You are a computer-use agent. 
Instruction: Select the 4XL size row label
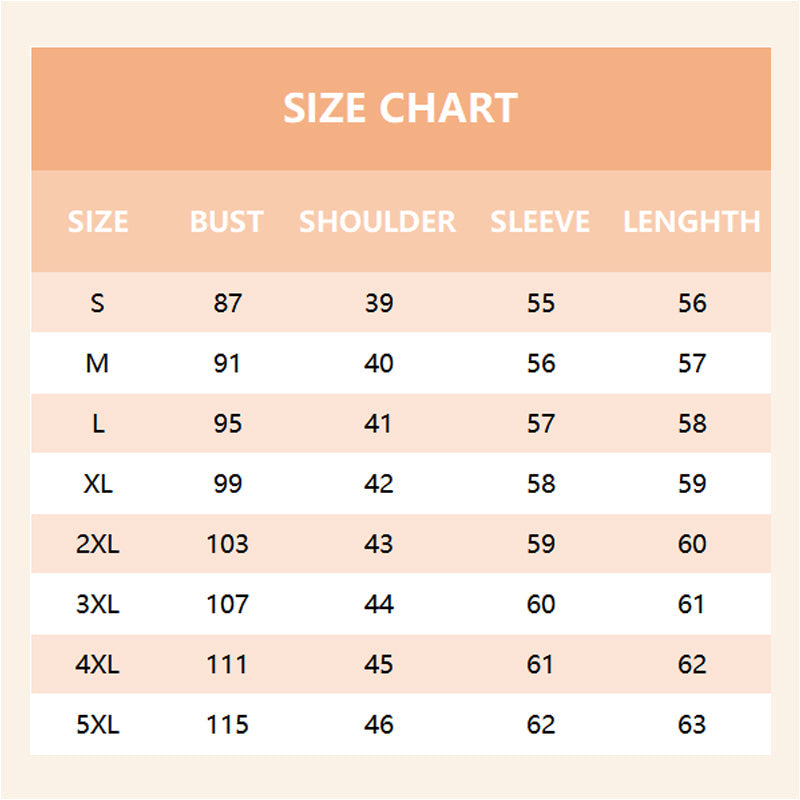(97, 664)
